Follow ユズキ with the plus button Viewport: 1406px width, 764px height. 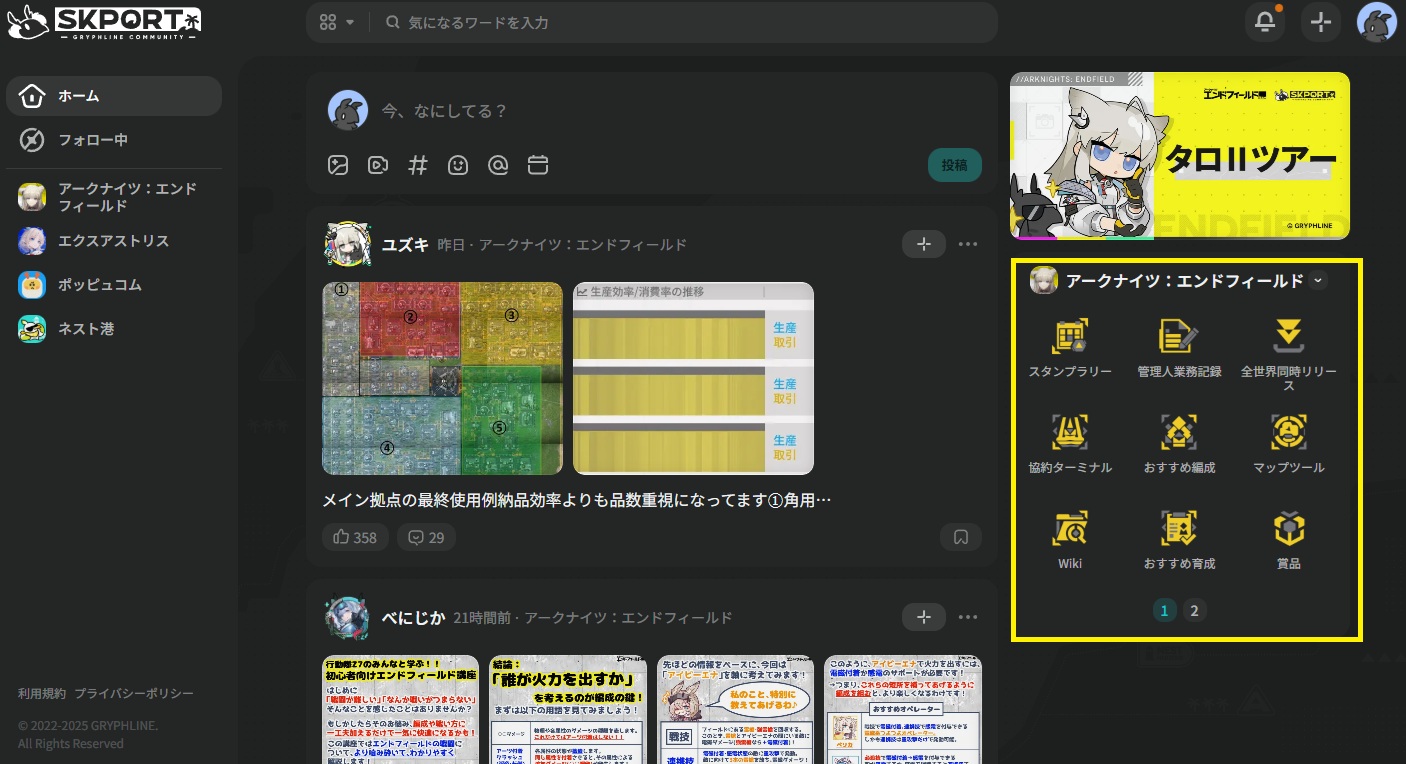point(923,244)
